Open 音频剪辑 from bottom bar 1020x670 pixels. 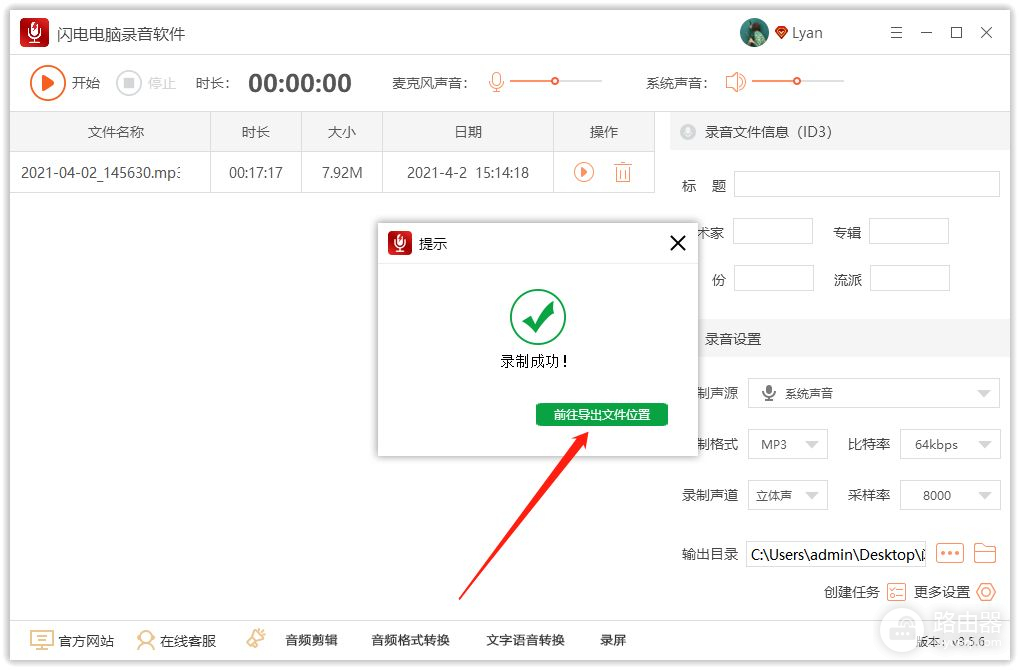(x=311, y=640)
